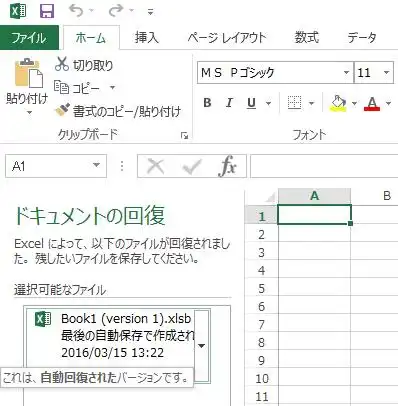Apply cell borders with the border icon

[x=294, y=103]
